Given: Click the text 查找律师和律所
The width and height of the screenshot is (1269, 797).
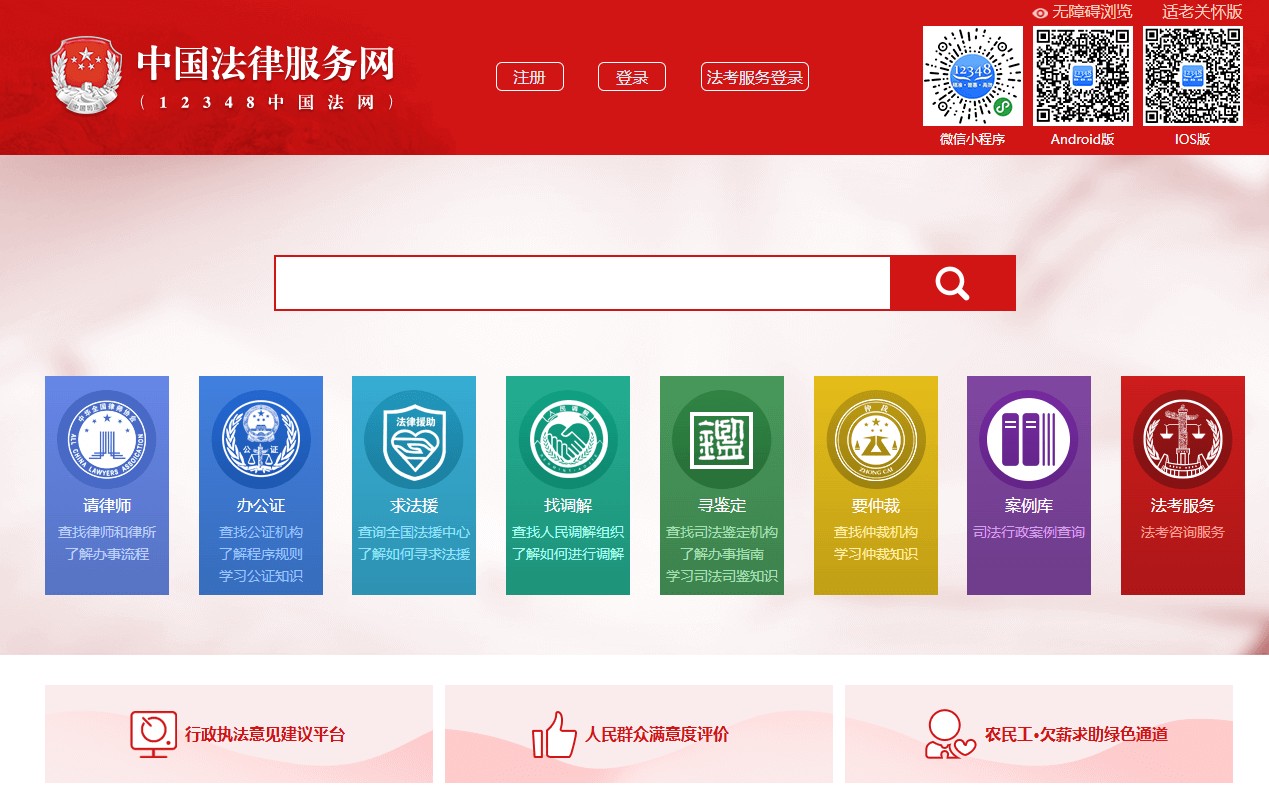Looking at the screenshot, I should tap(107, 532).
